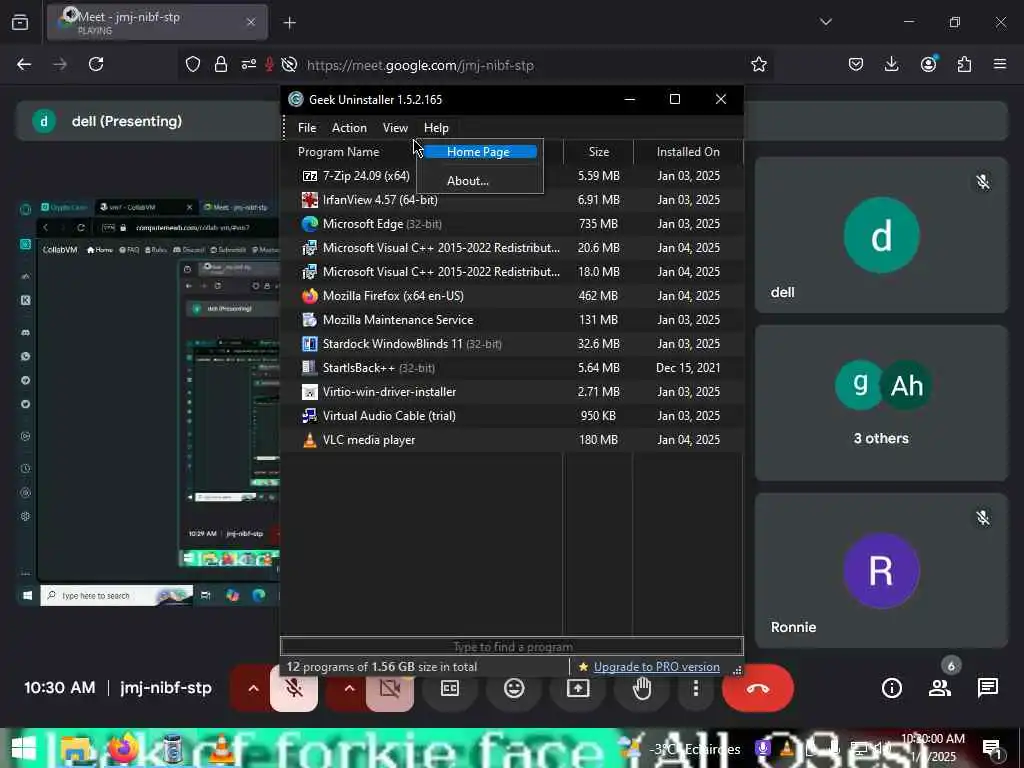
Task: Send a reaction with the emoji button
Action: [x=514, y=688]
